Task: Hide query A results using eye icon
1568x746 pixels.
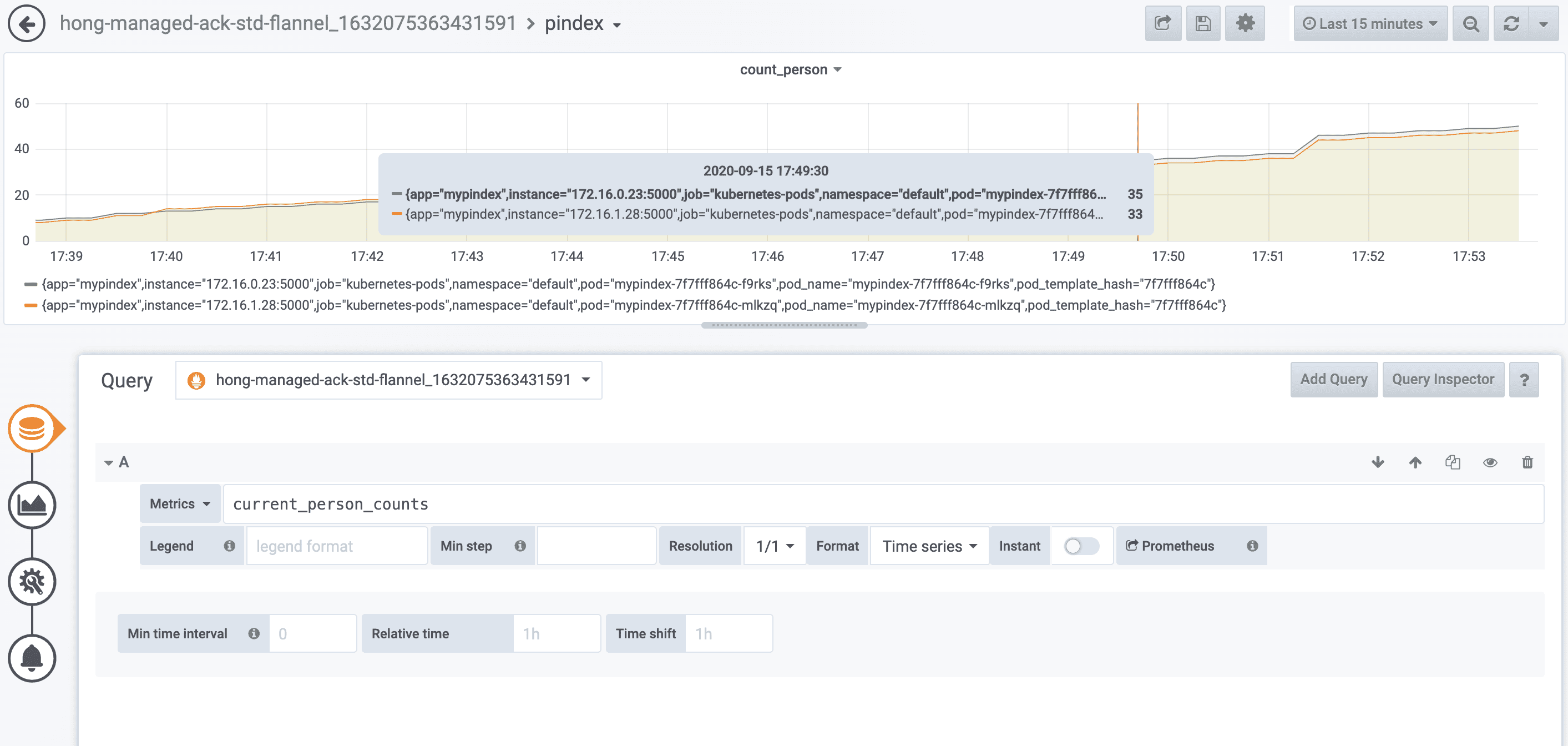Action: tap(1489, 462)
